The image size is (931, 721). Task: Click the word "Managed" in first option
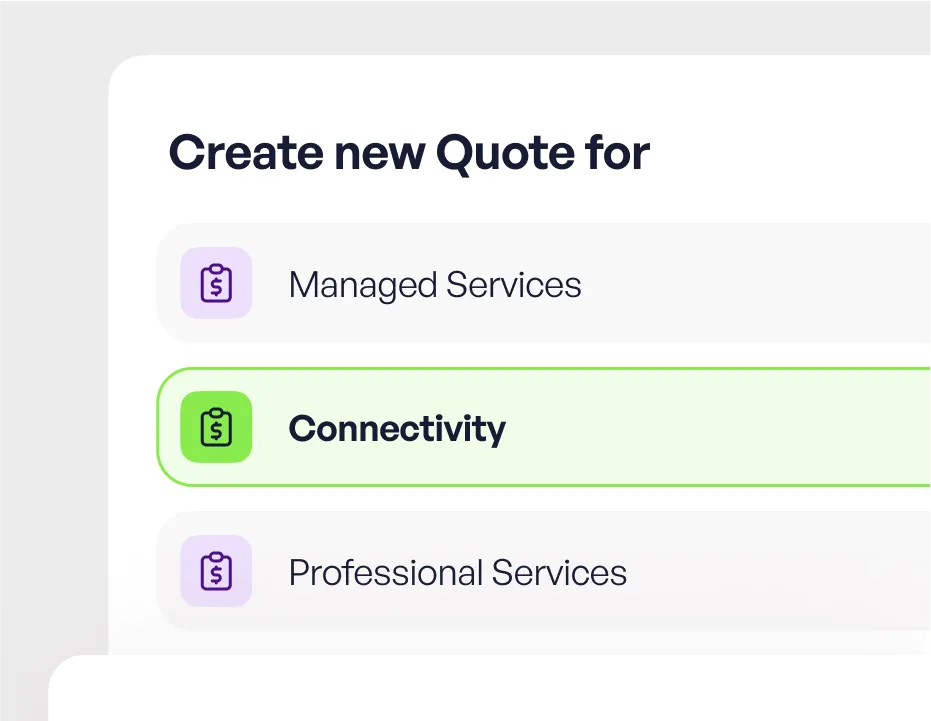pyautogui.click(x=363, y=285)
